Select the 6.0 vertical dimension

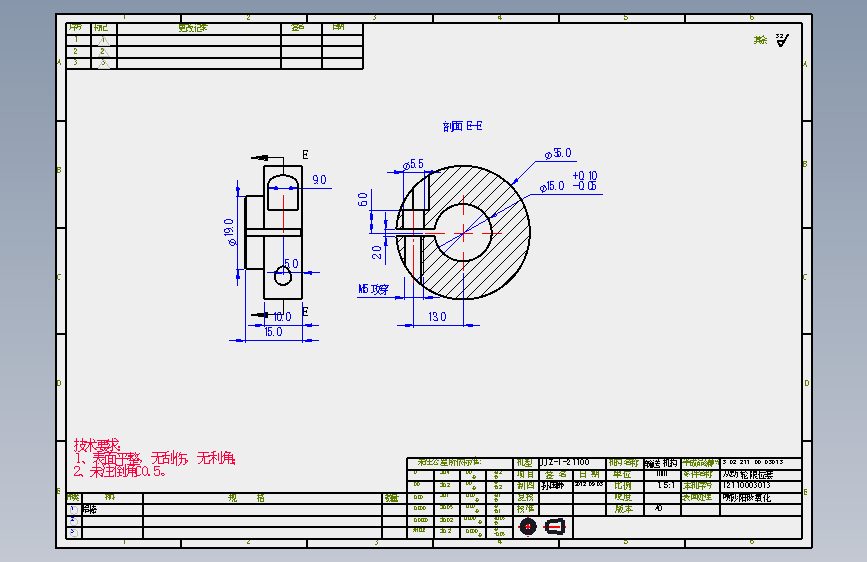click(x=363, y=199)
